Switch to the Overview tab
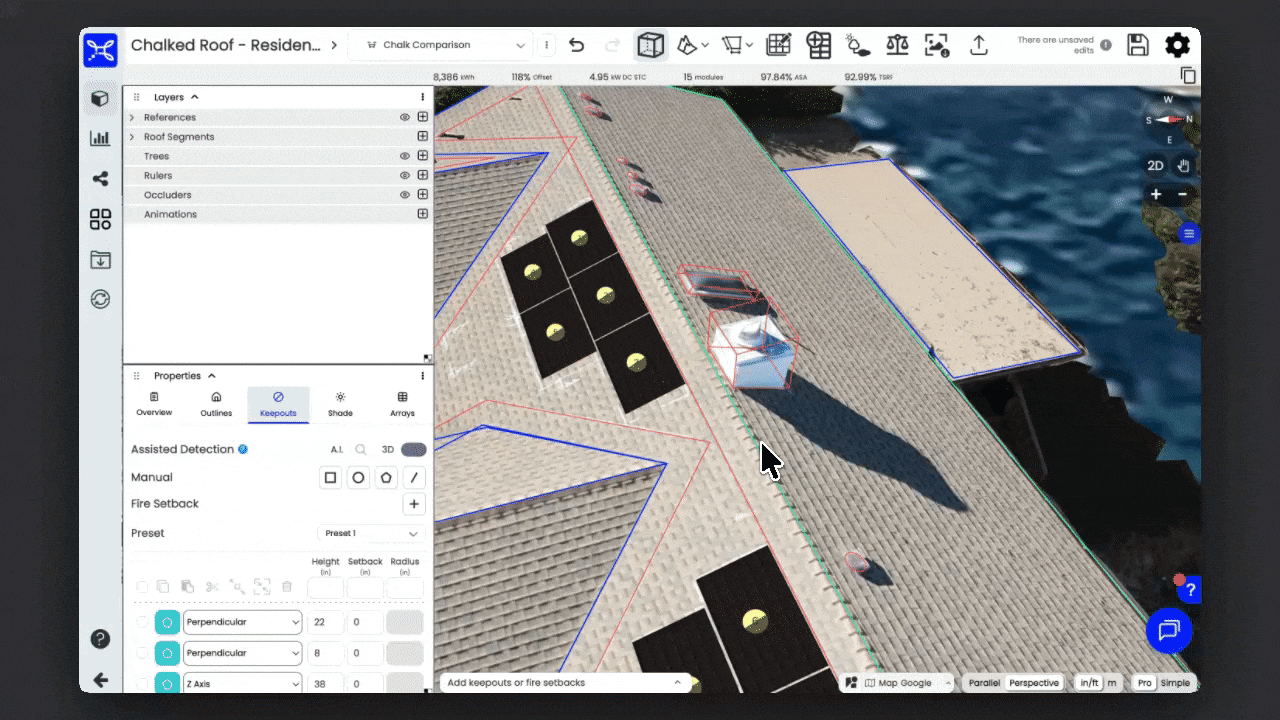Viewport: 1280px width, 720px height. 154,404
